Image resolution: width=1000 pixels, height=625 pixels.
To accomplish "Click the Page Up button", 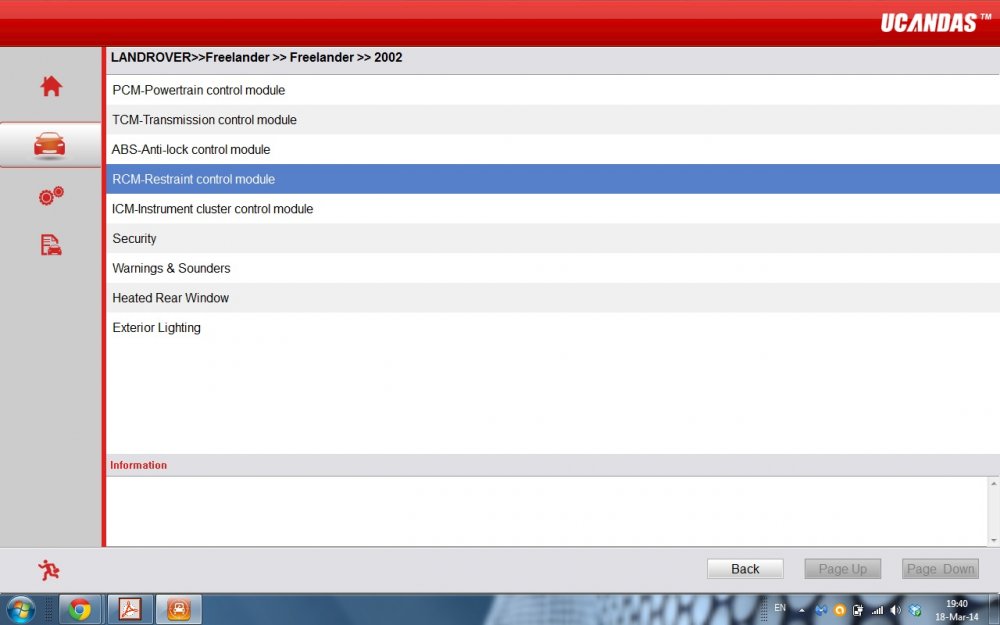I will tap(842, 569).
